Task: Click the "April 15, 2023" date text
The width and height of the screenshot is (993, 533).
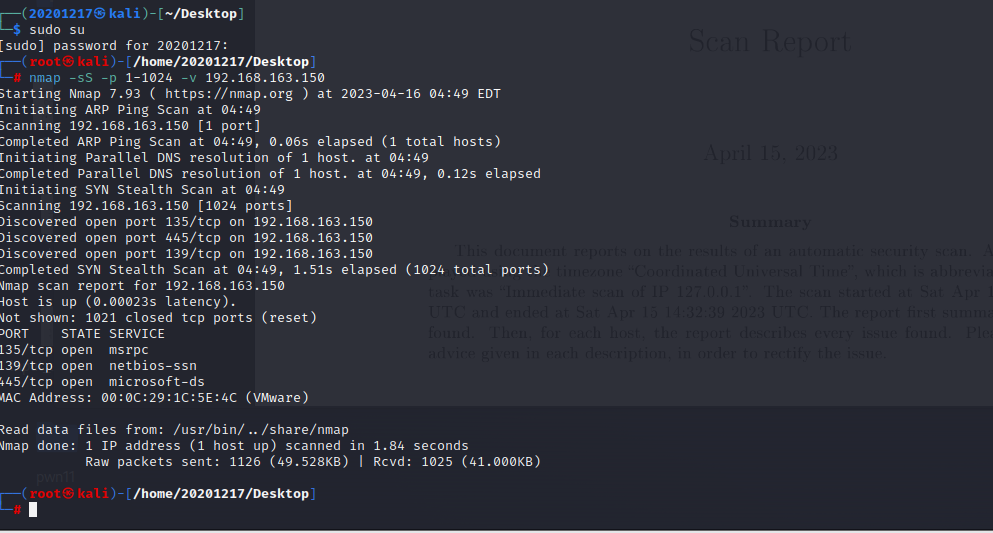Action: click(x=770, y=153)
